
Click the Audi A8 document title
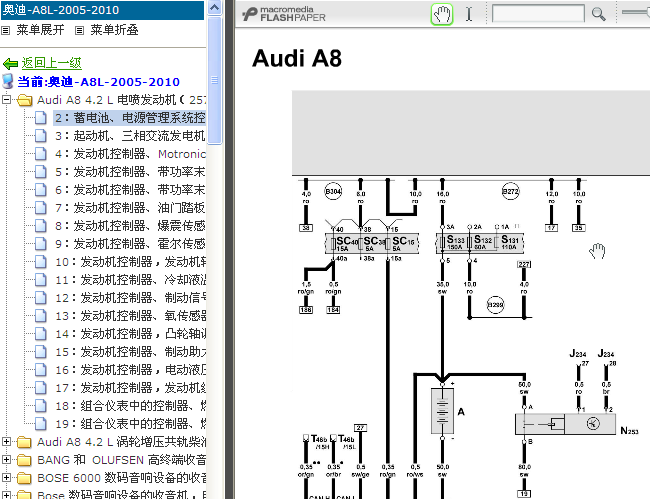pyautogui.click(x=297, y=58)
